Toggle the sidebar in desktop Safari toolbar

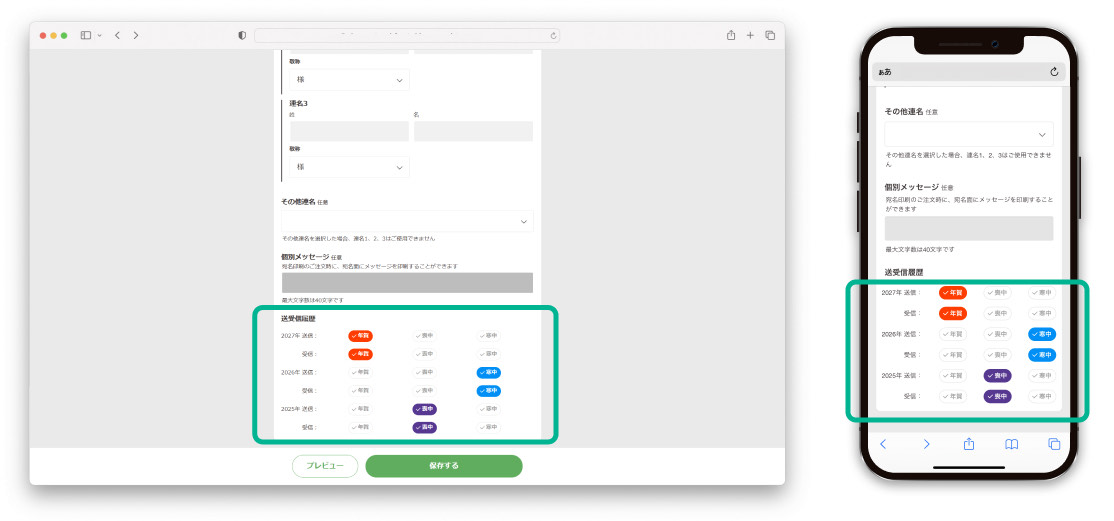click(x=85, y=35)
